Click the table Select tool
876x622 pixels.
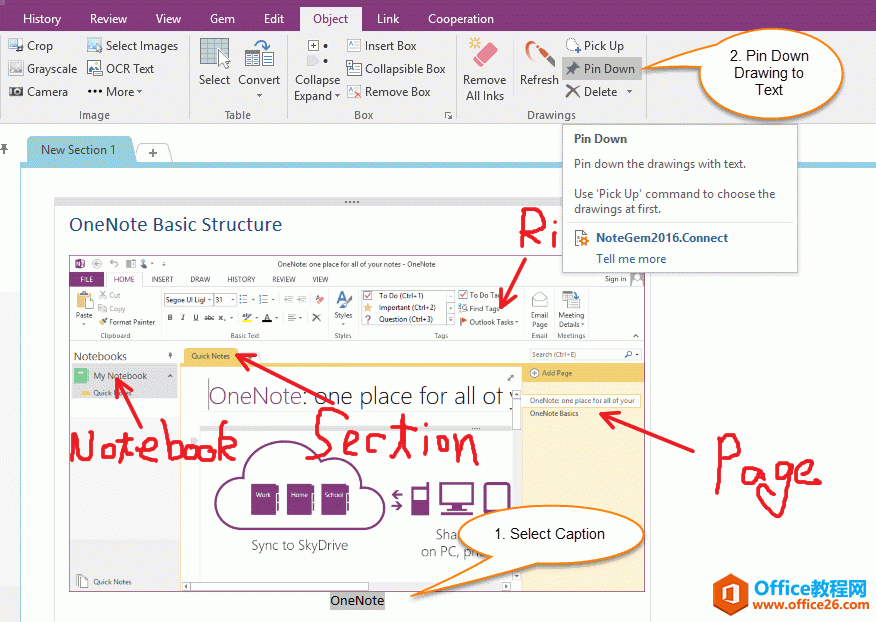click(215, 63)
